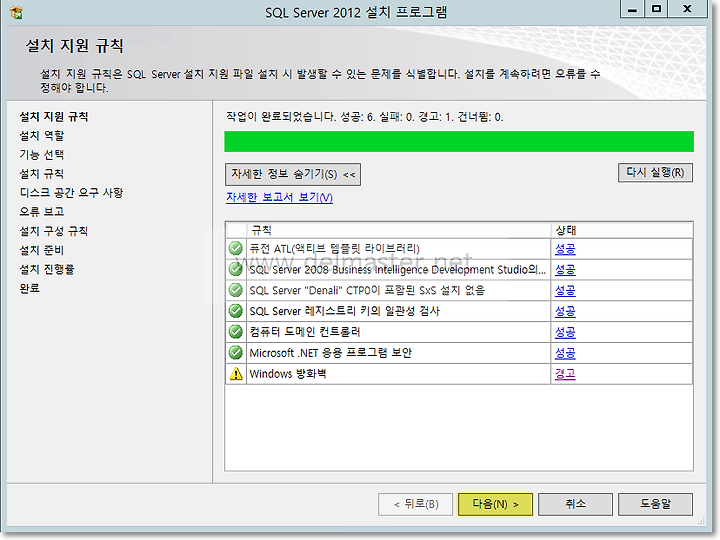Click the green completed progress bar
This screenshot has height=540, width=720.
tap(459, 141)
